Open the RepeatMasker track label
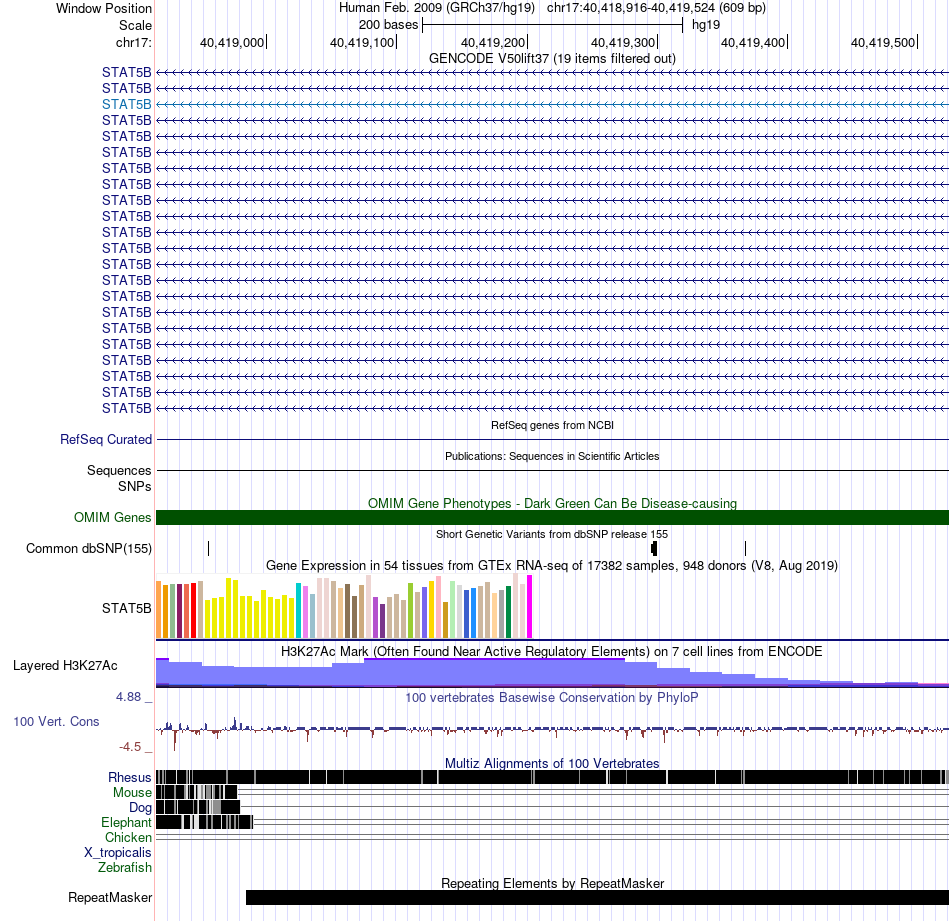 click(x=110, y=897)
